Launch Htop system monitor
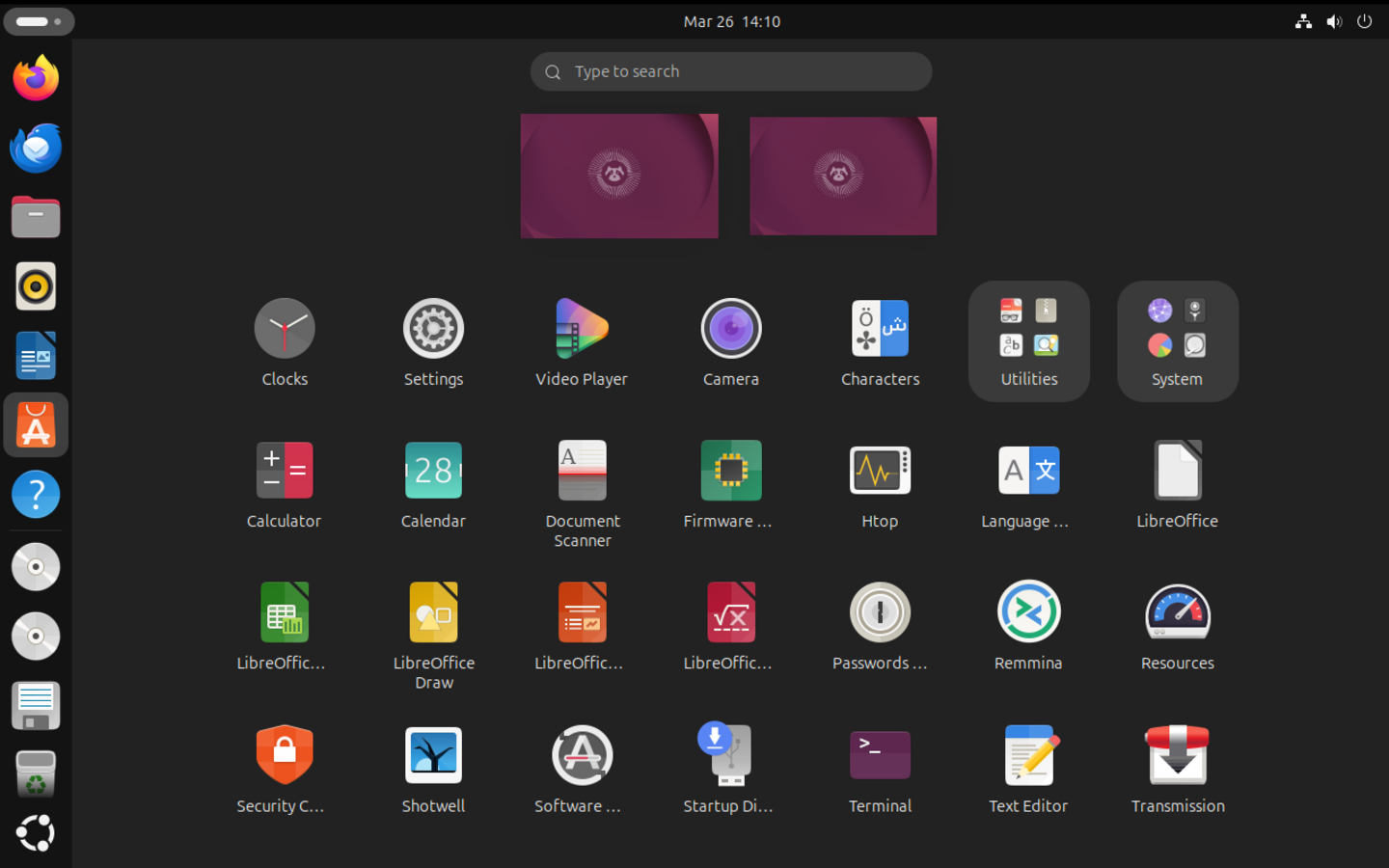Image resolution: width=1389 pixels, height=868 pixels. [879, 471]
